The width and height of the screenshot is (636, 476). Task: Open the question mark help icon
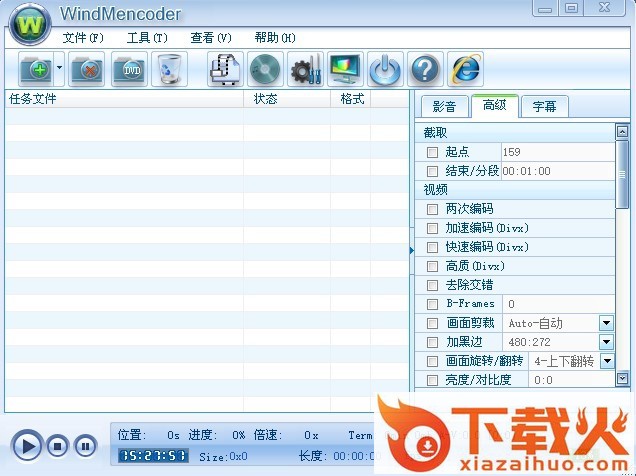tap(425, 69)
